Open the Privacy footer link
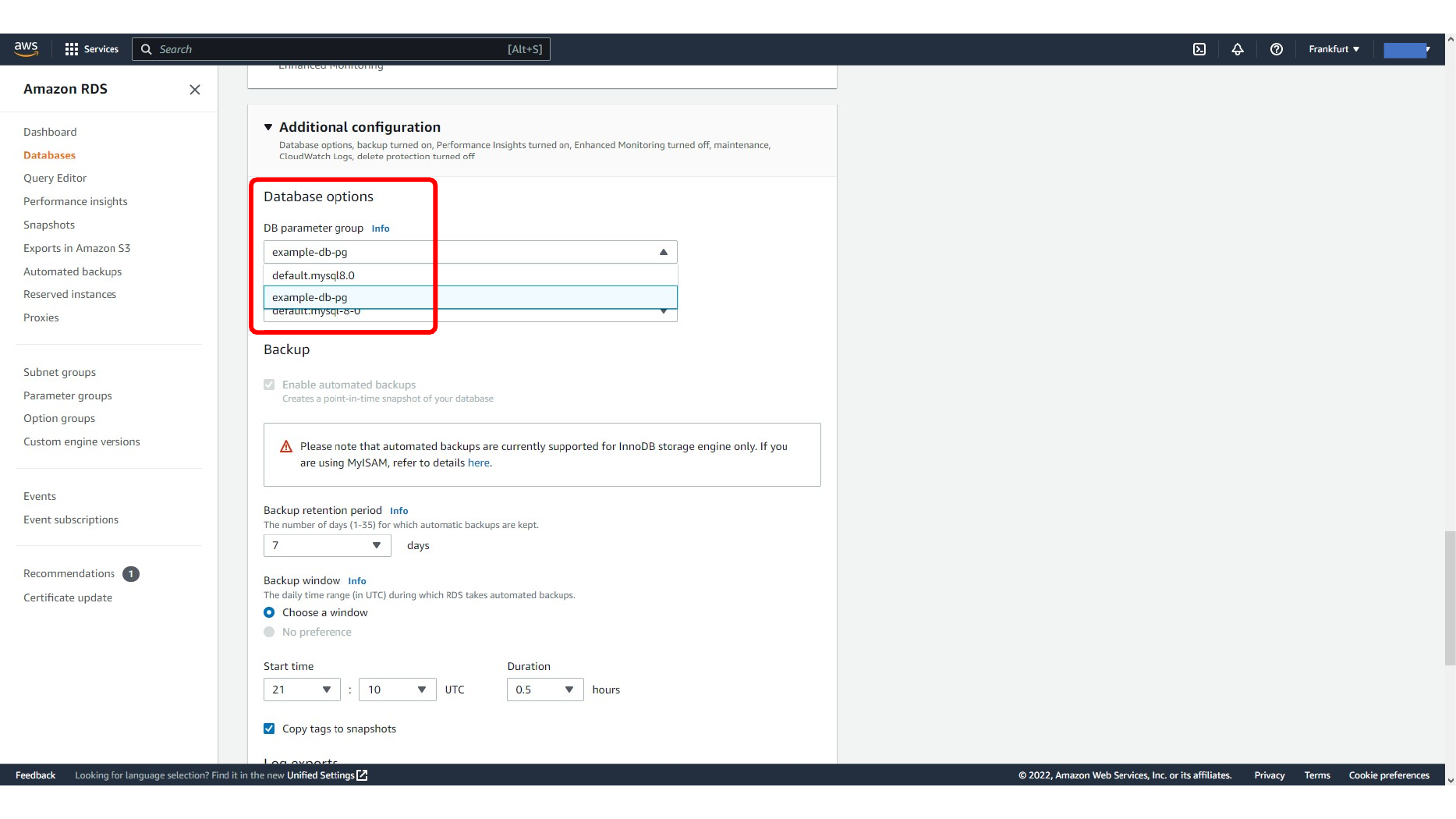 [1270, 775]
